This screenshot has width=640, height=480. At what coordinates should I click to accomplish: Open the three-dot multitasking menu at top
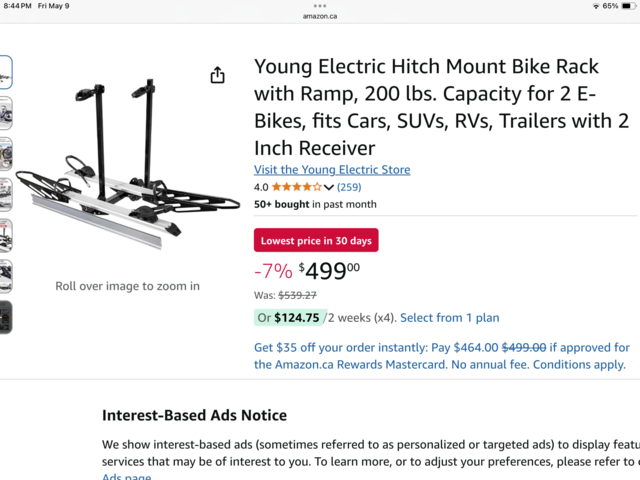320,6
